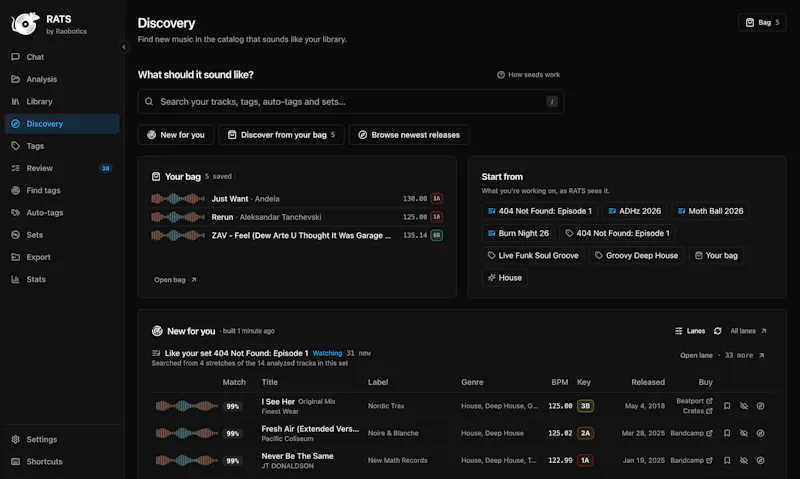This screenshot has height=479, width=800.
Task: Sort by the Released column header
Action: pyautogui.click(x=648, y=382)
